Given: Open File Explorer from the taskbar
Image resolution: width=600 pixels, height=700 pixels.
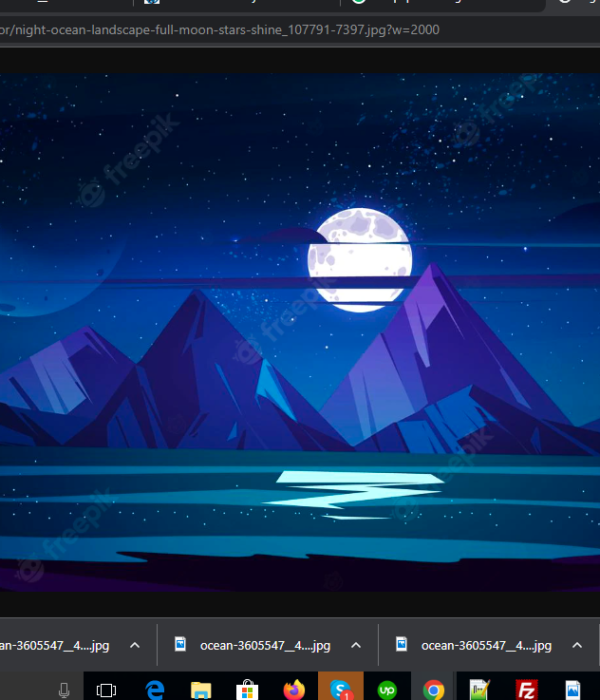Looking at the screenshot, I should pyautogui.click(x=201, y=690).
